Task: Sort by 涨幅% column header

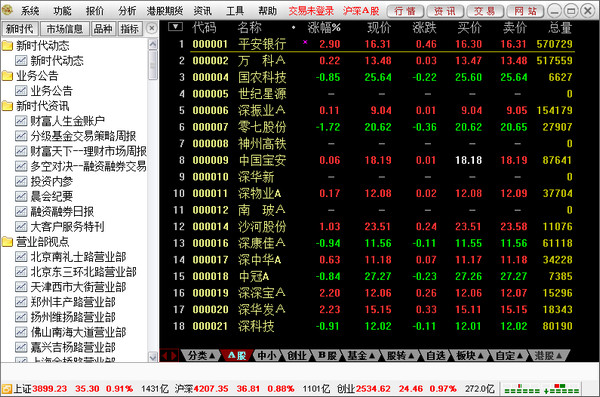Action: pyautogui.click(x=324, y=28)
